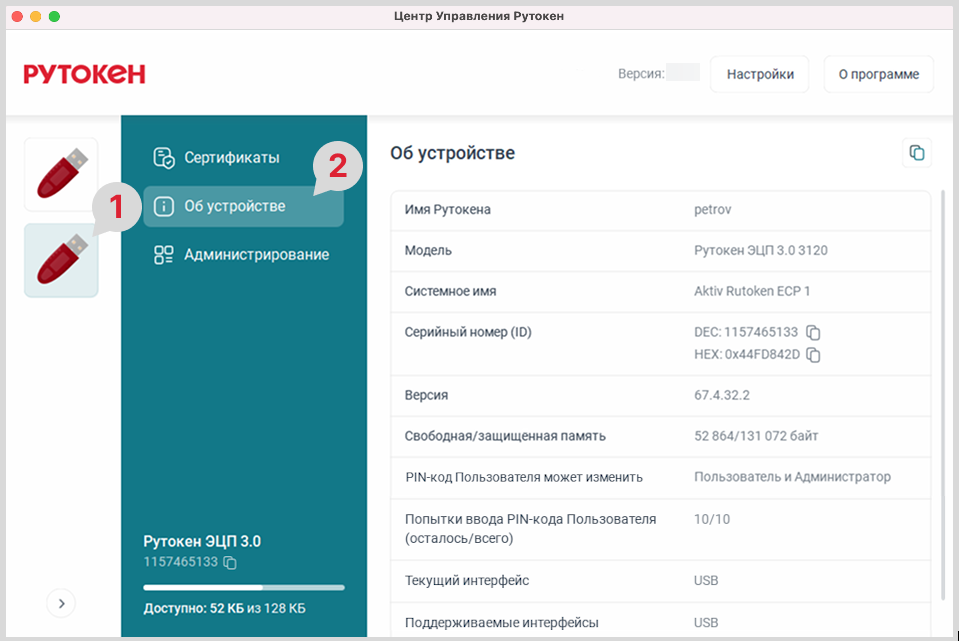Switch to the Об устройстве section

click(234, 206)
